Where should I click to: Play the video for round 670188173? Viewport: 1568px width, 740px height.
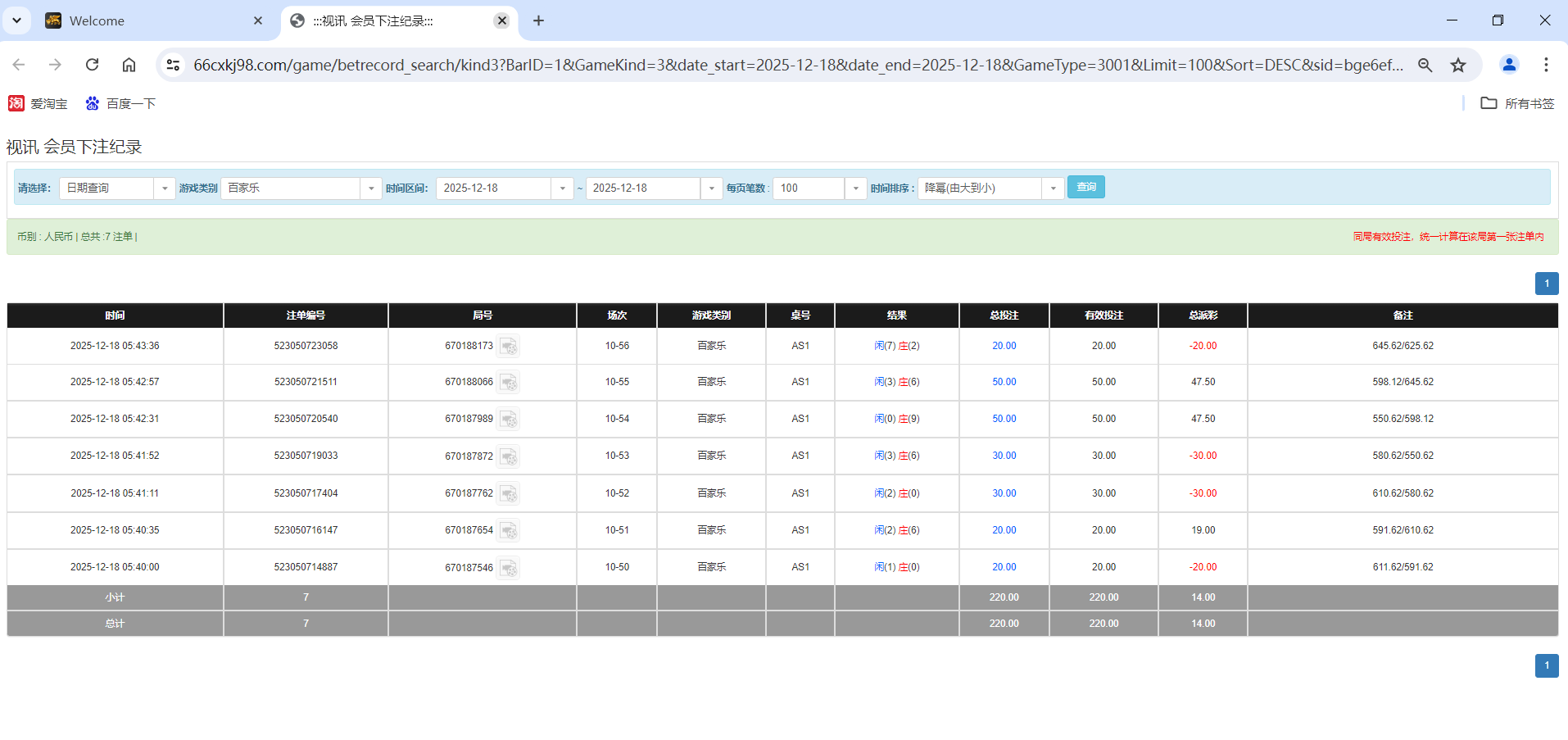tap(509, 346)
